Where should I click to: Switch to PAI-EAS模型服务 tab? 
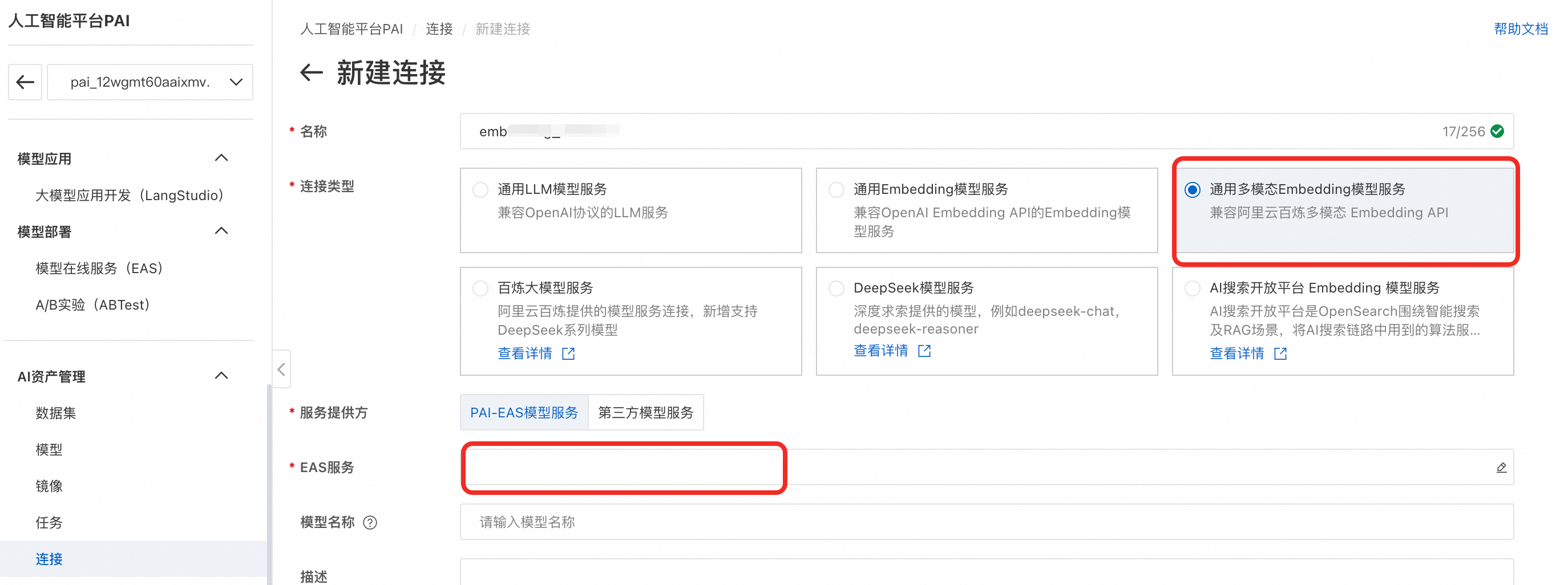pyautogui.click(x=524, y=412)
